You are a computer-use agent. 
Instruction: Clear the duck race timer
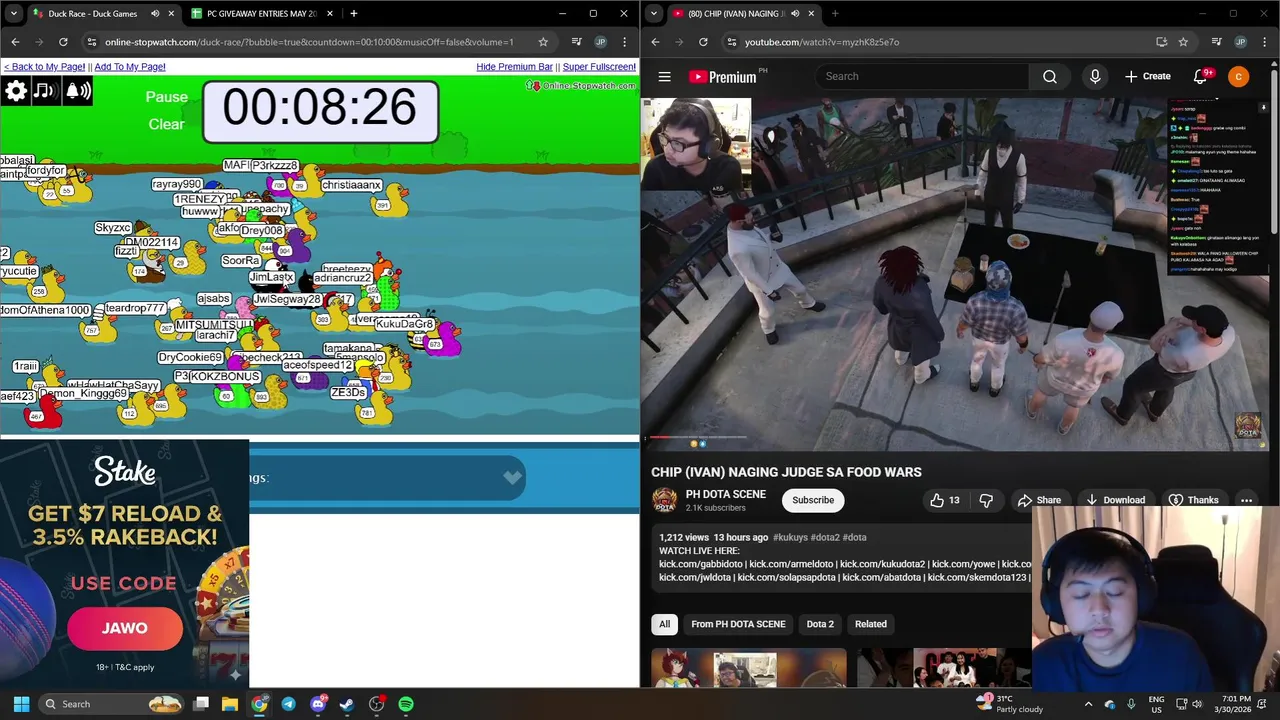[166, 124]
